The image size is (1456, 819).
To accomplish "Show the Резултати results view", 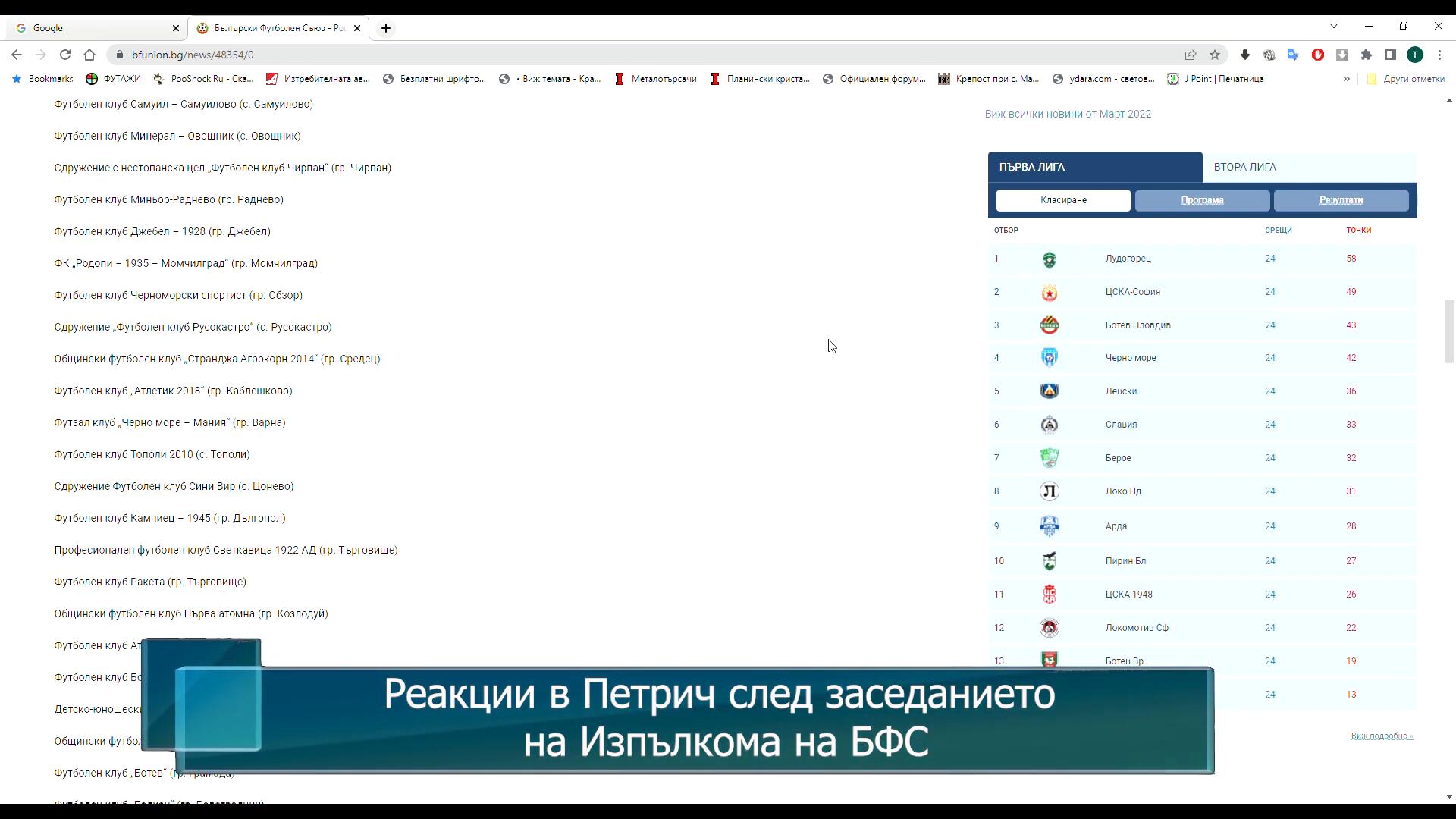I will click(1341, 200).
